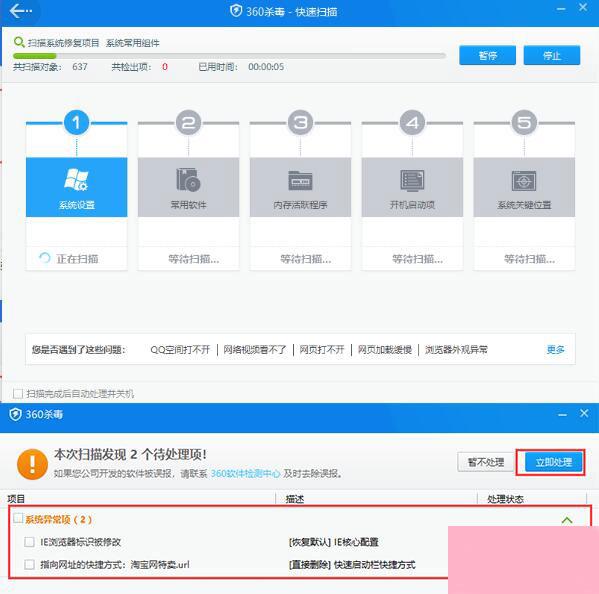This screenshot has width=599, height=594.
Task: Check the IE浏览器标识被修改 item
Action: pos(29,542)
